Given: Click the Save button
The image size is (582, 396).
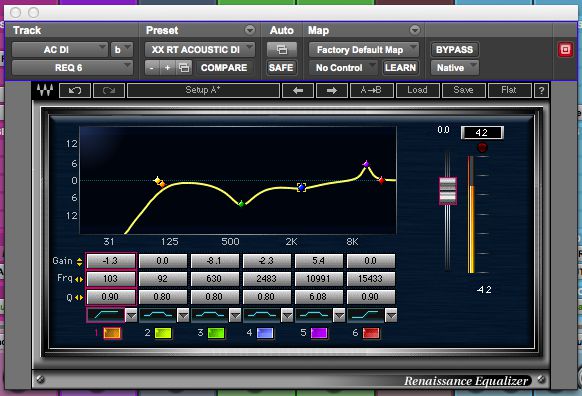Looking at the screenshot, I should tap(464, 91).
